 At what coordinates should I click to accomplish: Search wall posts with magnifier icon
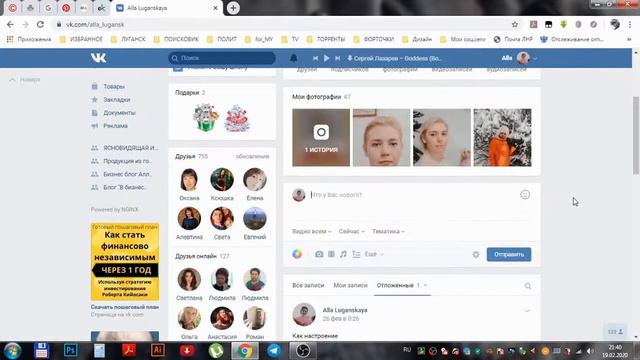528,286
